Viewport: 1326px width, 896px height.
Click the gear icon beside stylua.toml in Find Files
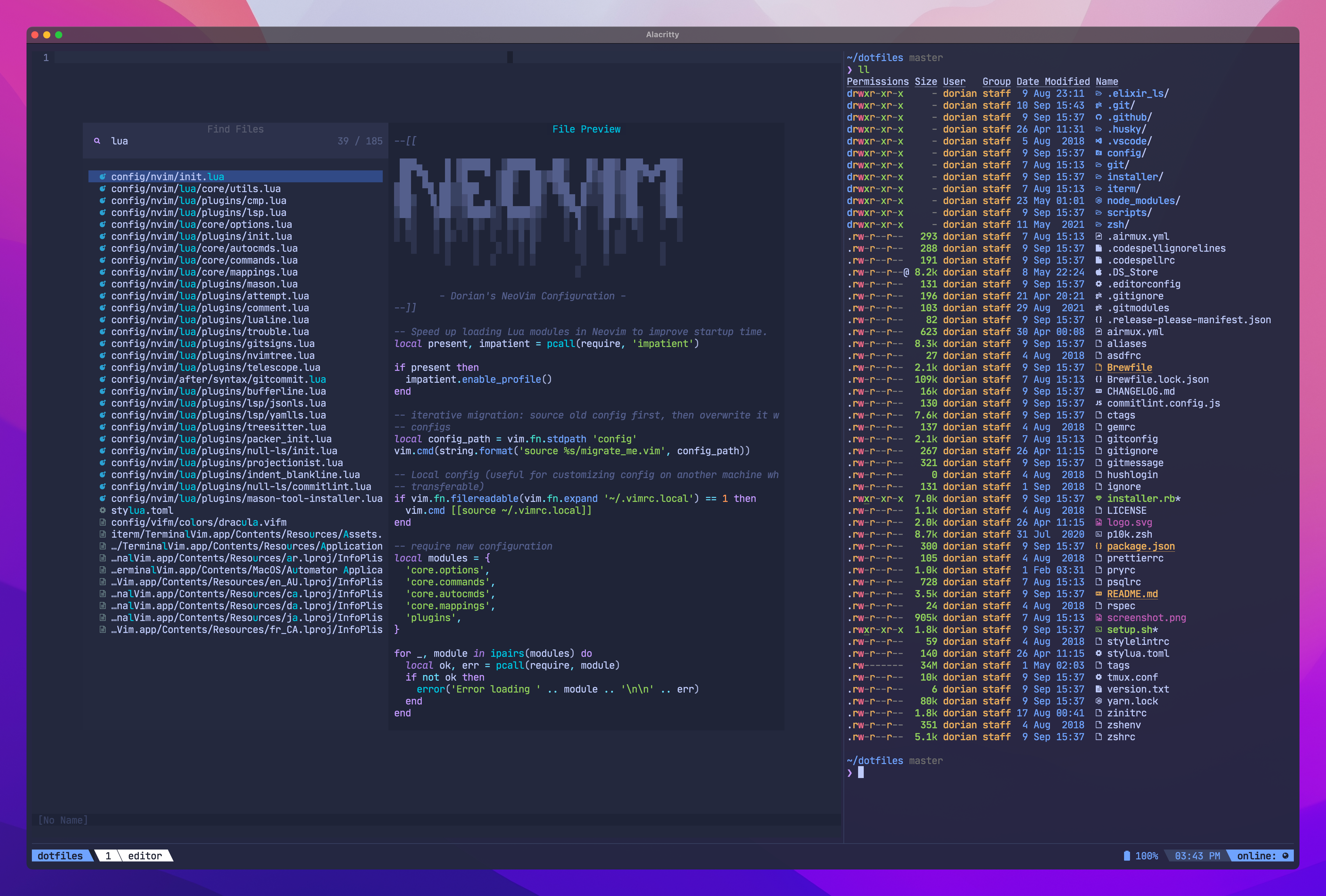[103, 511]
